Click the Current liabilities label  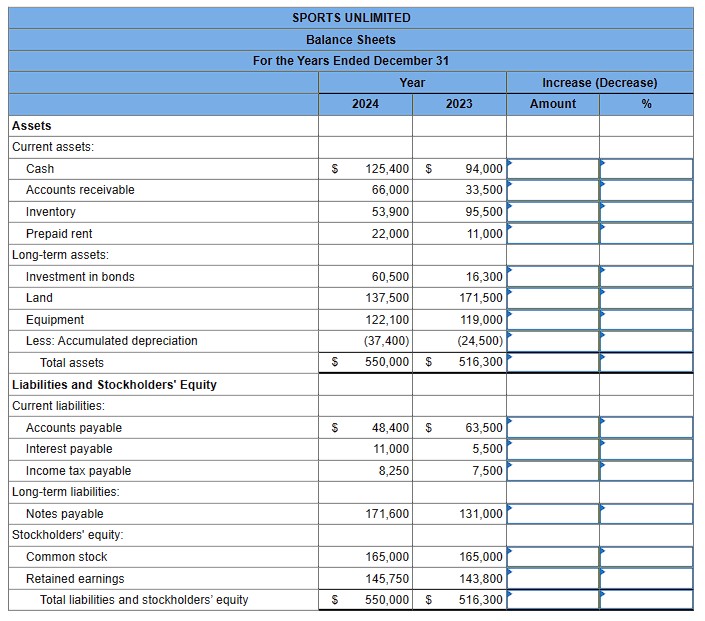tap(58, 406)
